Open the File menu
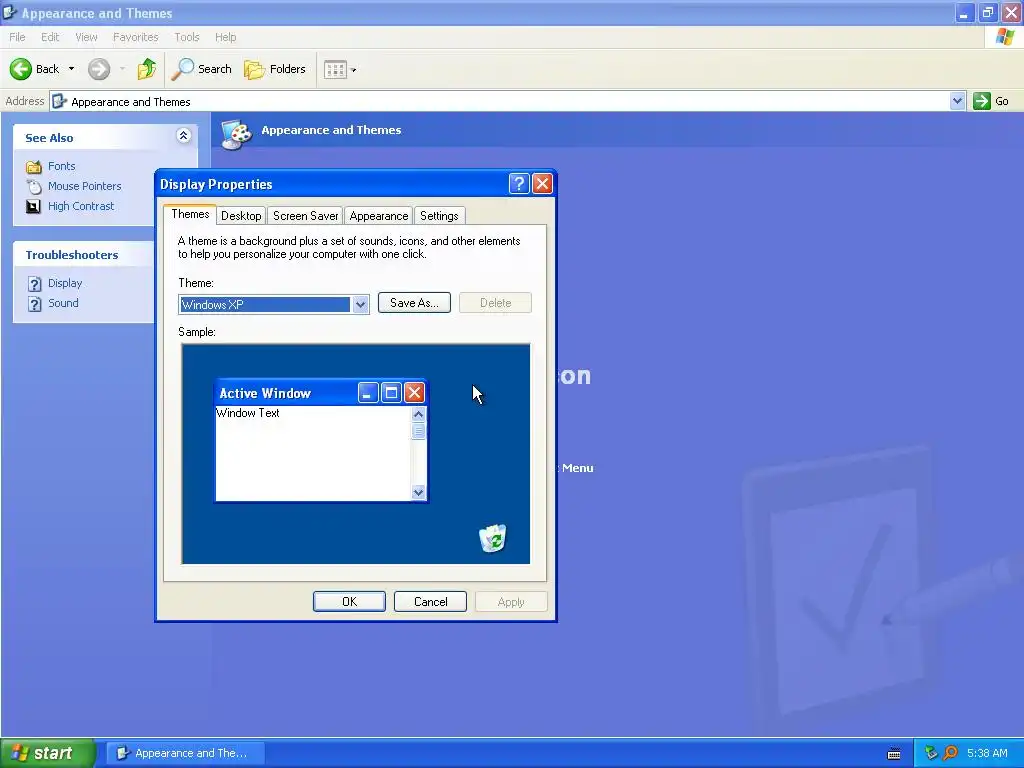Screen dimensions: 1024x768 (18, 37)
